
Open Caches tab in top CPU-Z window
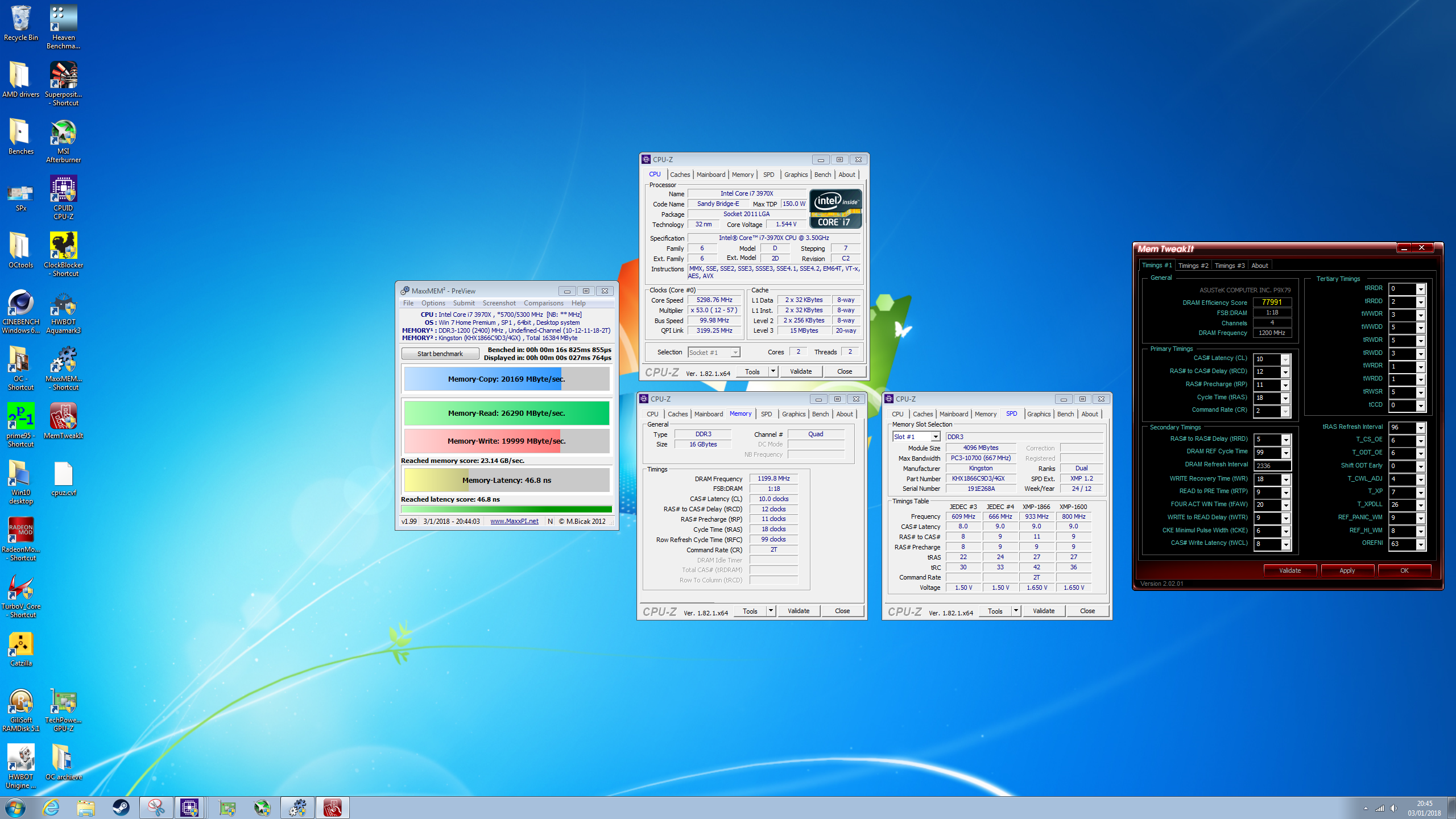click(x=680, y=175)
